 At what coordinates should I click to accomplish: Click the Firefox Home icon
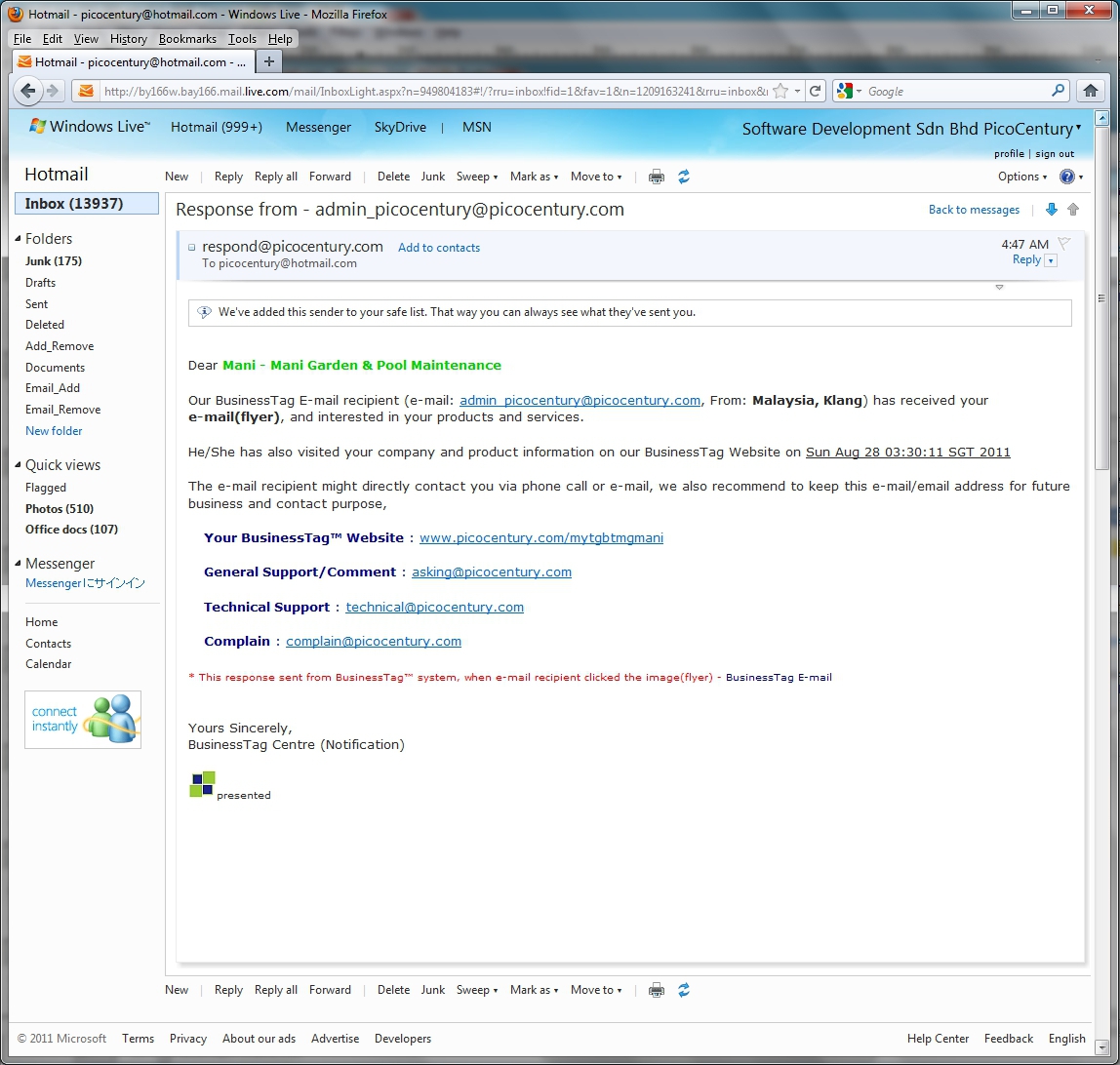(x=1091, y=91)
